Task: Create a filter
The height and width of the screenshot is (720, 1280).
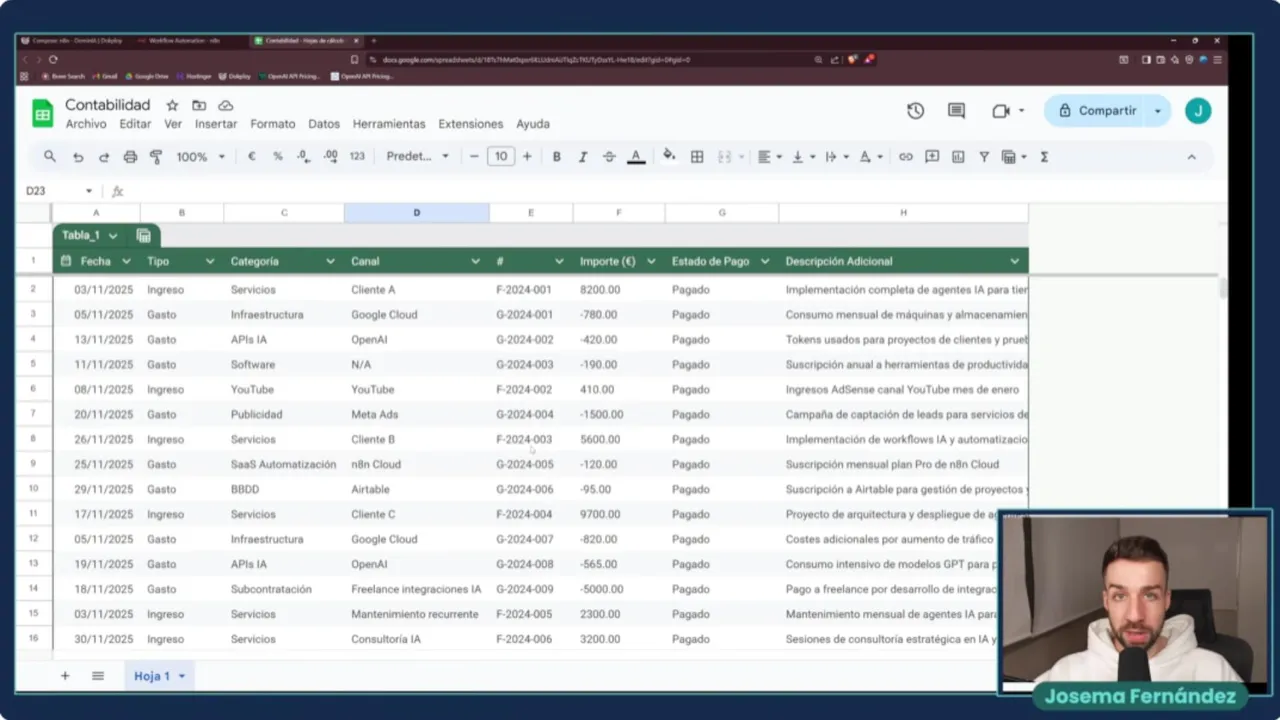Action: (984, 157)
